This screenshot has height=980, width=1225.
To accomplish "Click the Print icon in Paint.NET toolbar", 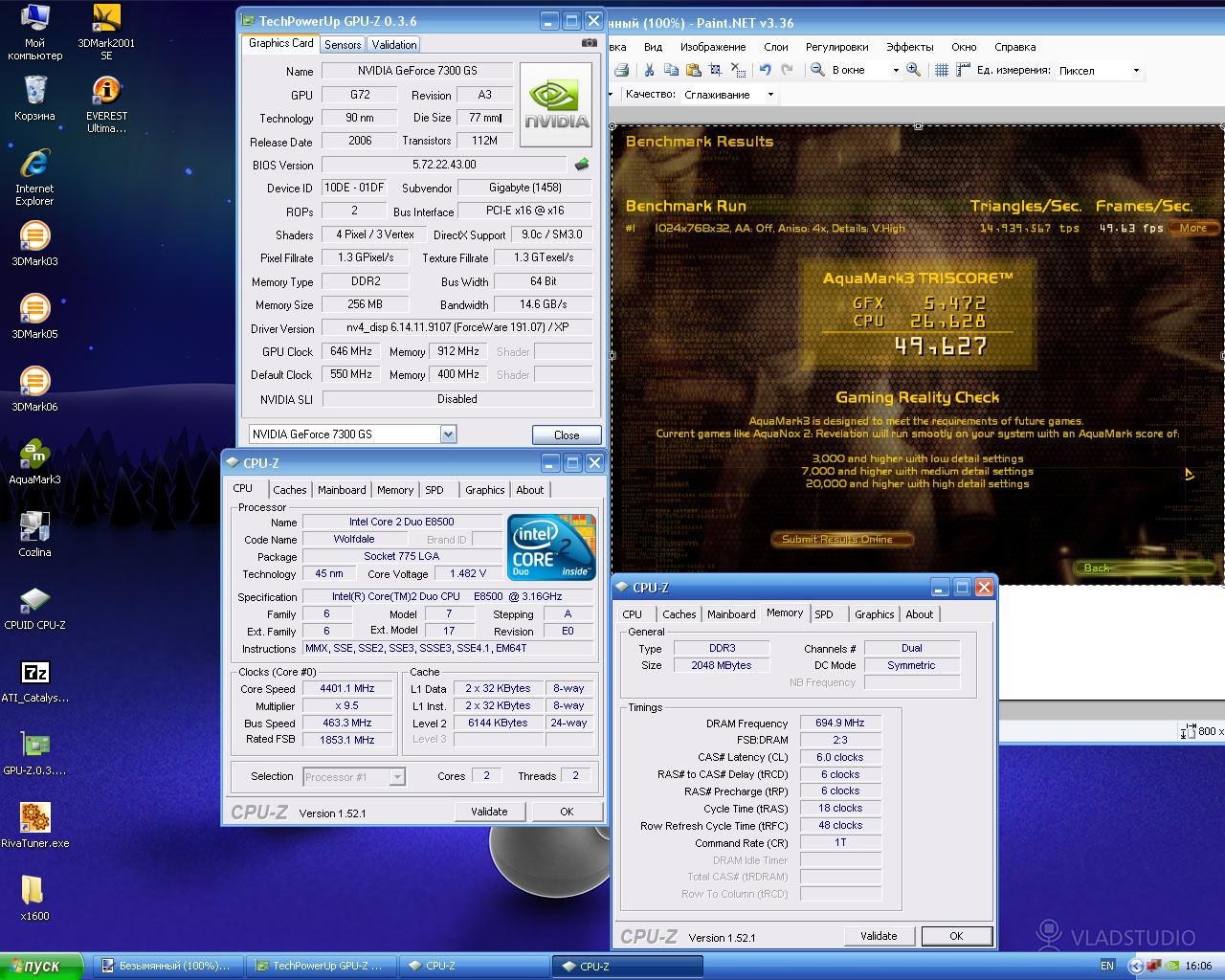I will (x=621, y=70).
